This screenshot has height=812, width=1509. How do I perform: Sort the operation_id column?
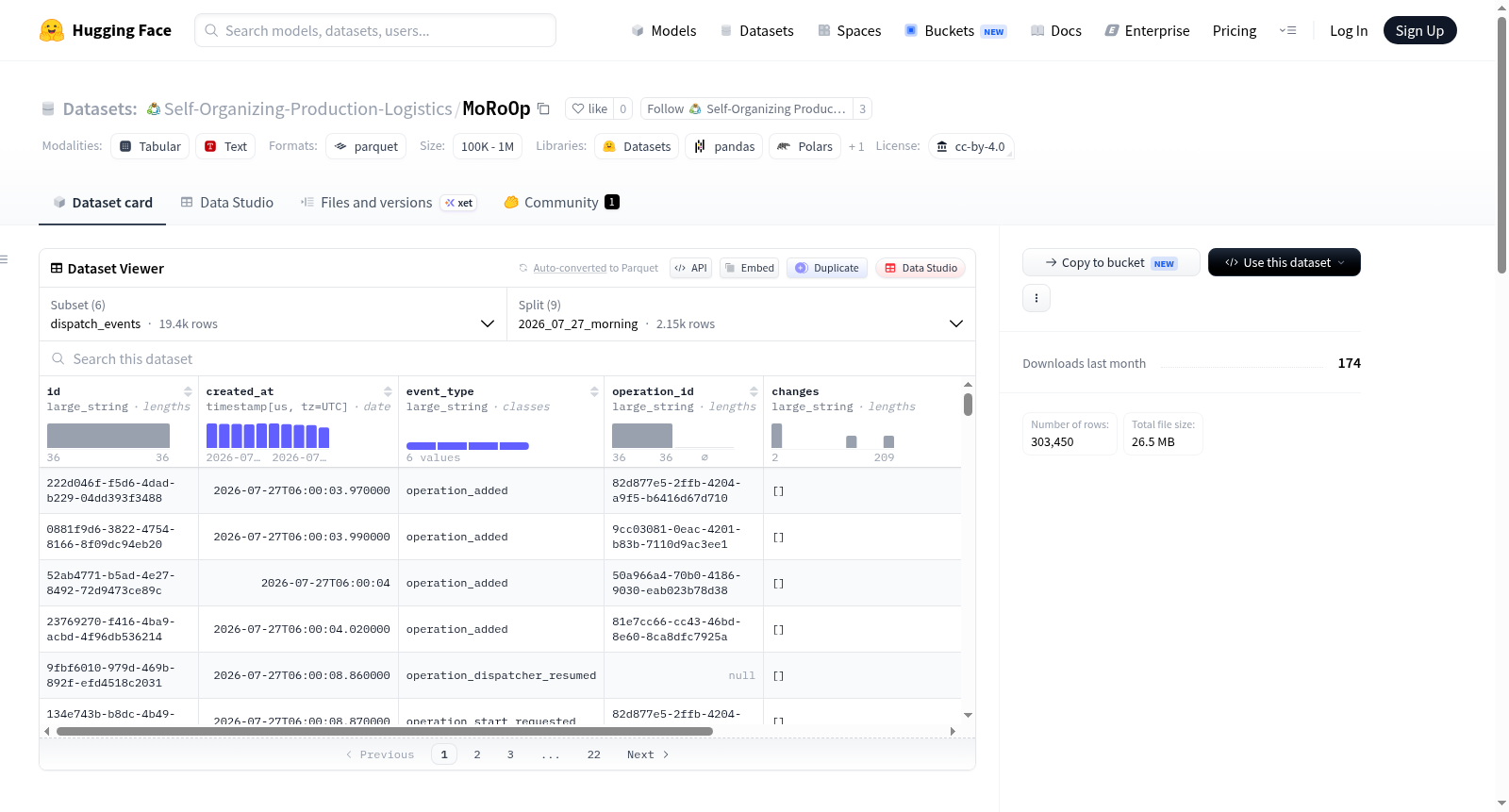pos(754,391)
